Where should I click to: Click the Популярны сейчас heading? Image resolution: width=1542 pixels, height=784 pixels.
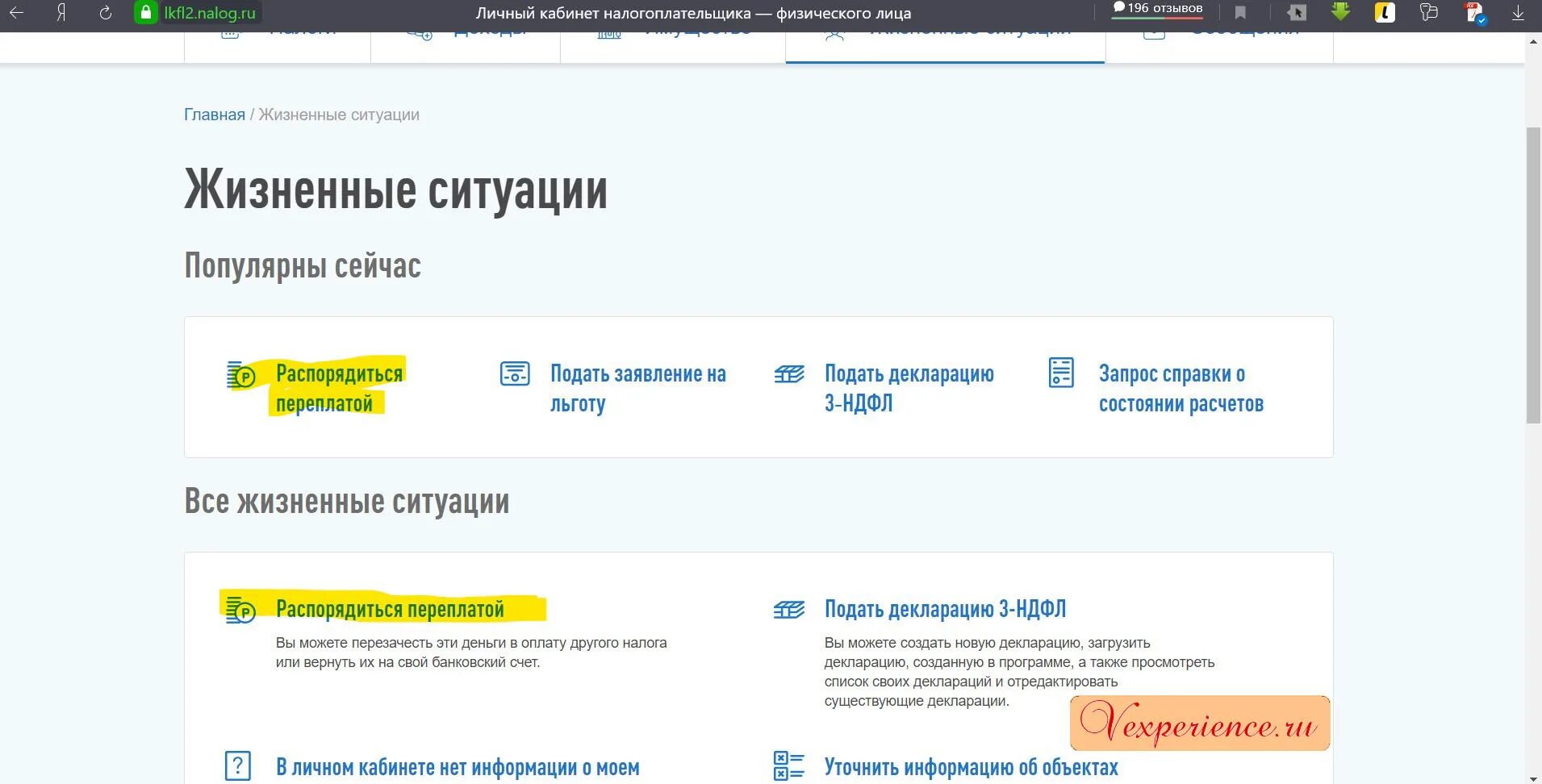pos(303,266)
